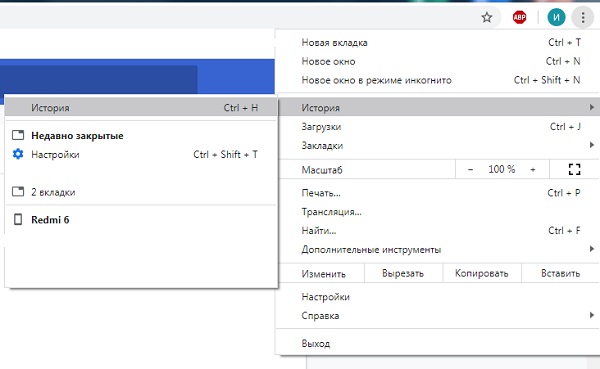The width and height of the screenshot is (600, 369).
Task: Click the Изменить label
Action: point(323,274)
